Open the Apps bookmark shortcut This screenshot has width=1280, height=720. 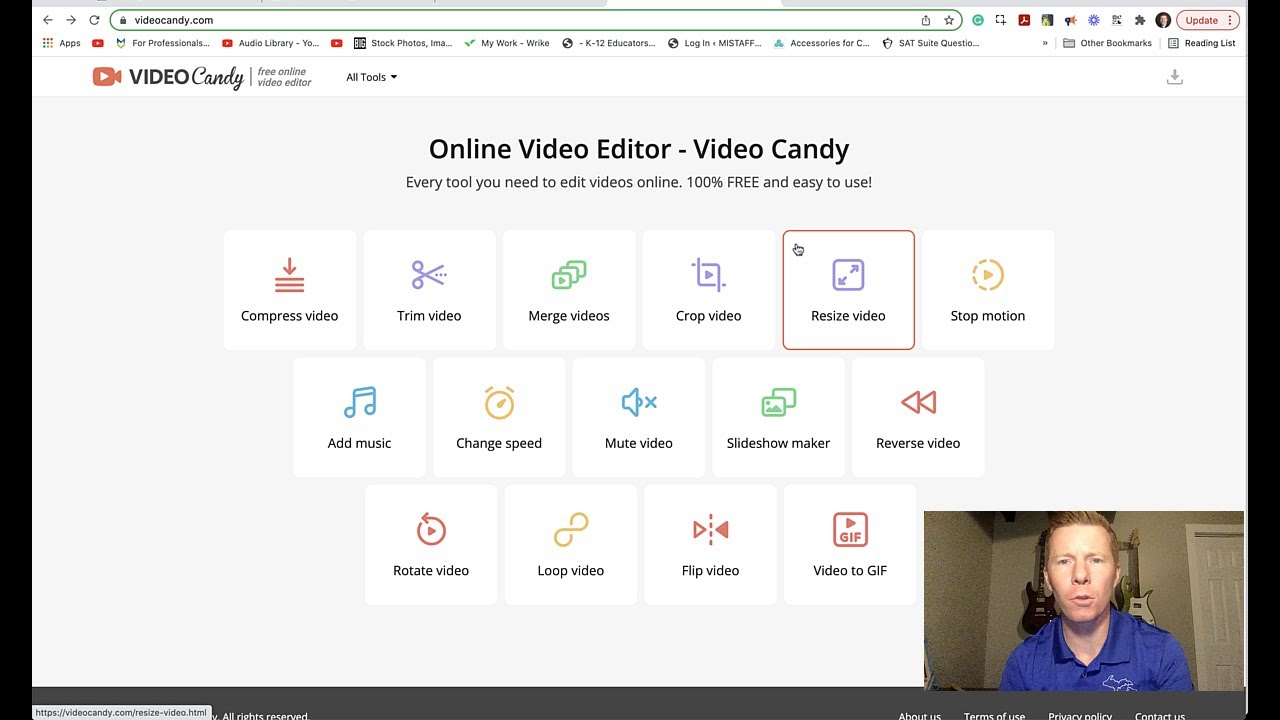[x=61, y=43]
